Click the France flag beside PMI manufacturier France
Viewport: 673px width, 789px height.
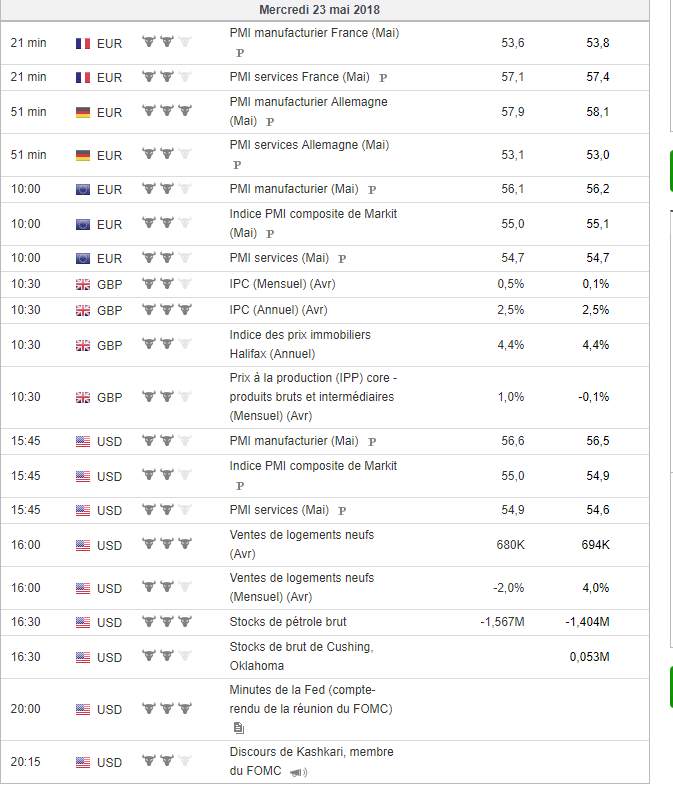click(83, 44)
